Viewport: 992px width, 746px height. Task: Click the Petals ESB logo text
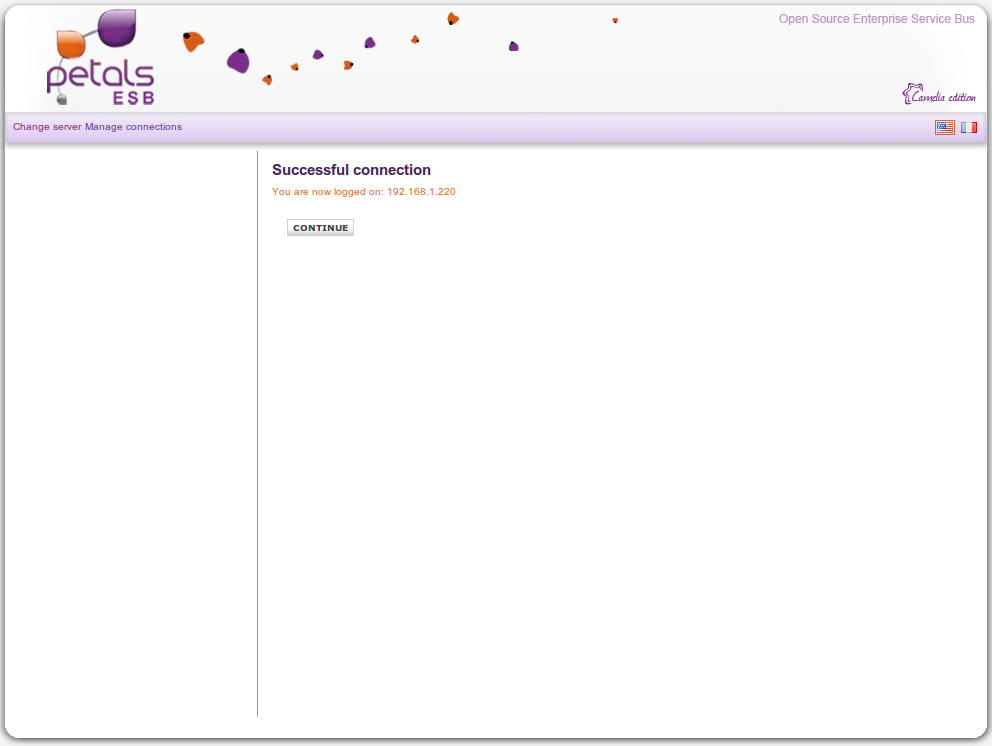(x=100, y=78)
